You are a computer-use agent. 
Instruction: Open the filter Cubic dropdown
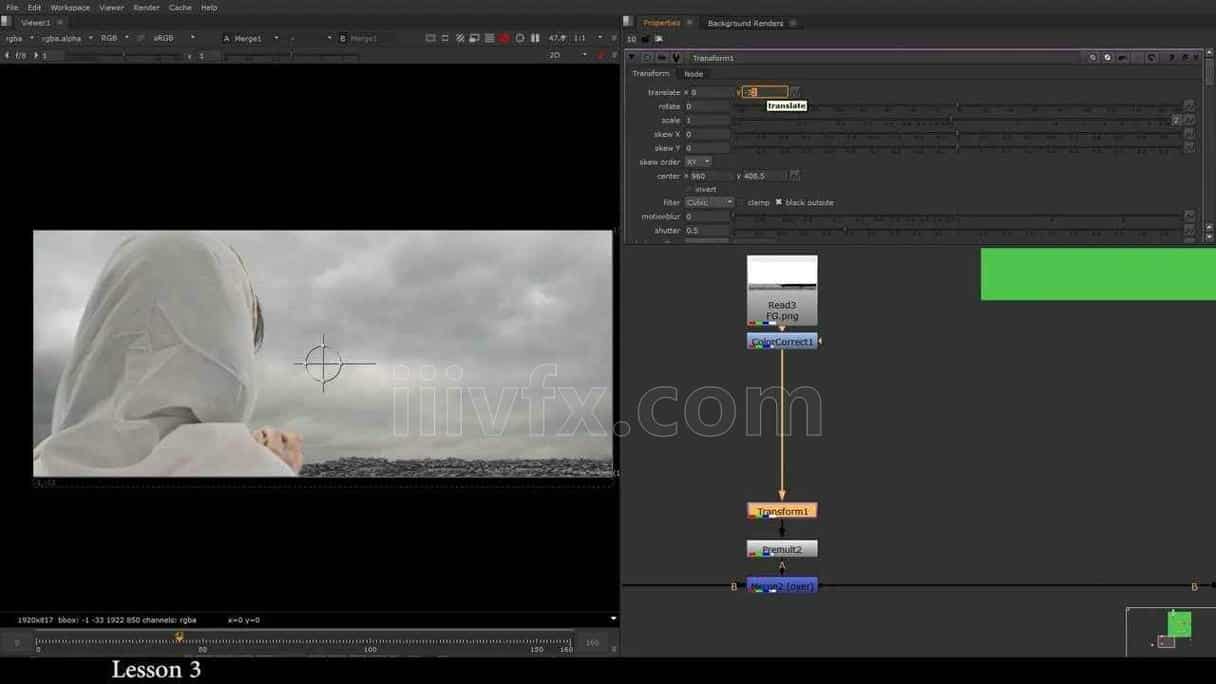pyautogui.click(x=709, y=202)
